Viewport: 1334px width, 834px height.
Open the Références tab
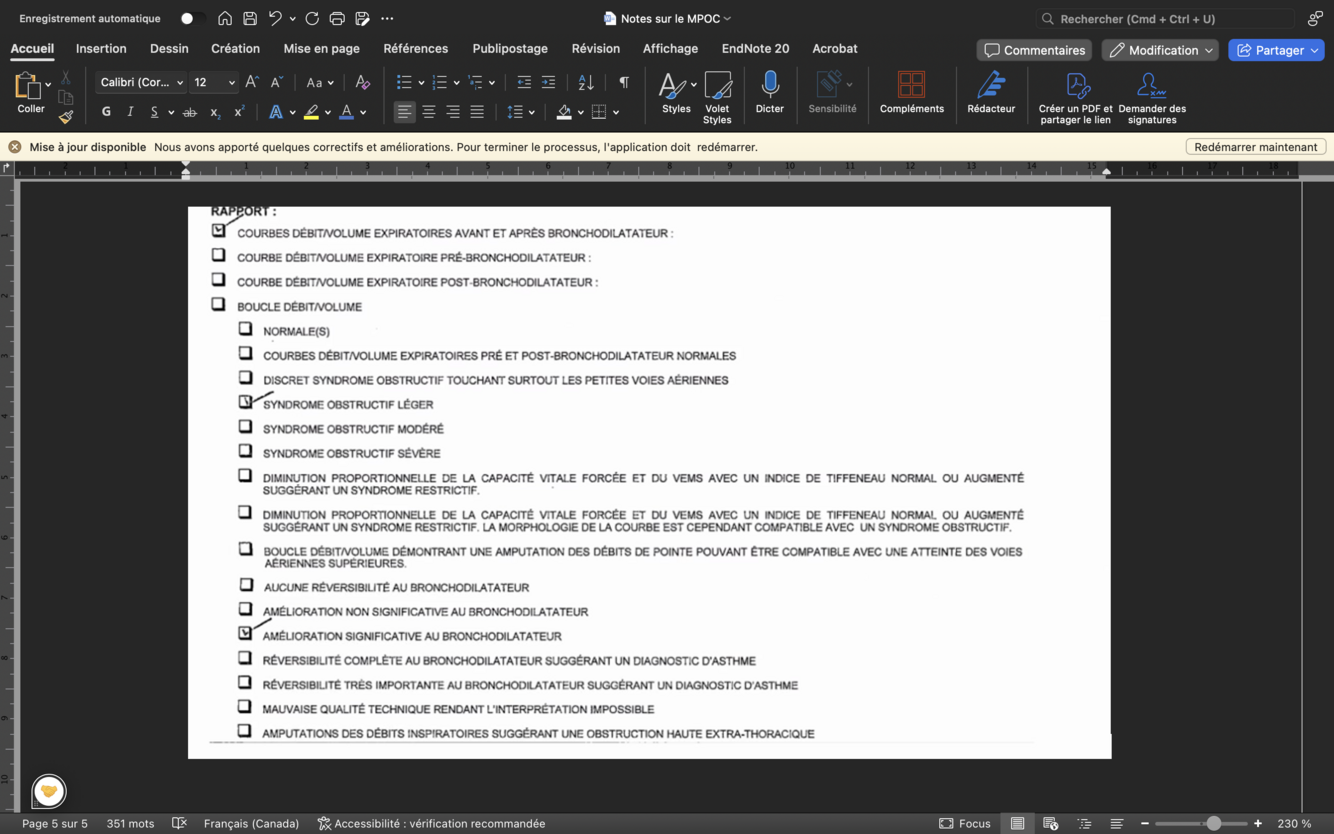tap(415, 48)
